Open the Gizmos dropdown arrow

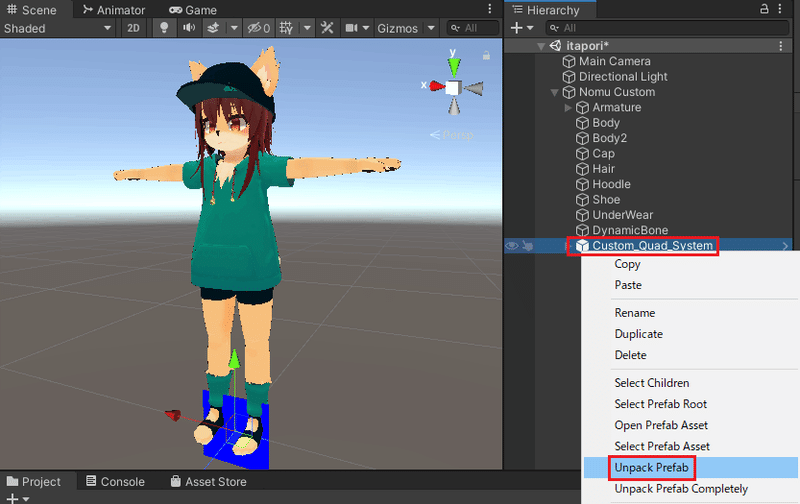tap(431, 28)
